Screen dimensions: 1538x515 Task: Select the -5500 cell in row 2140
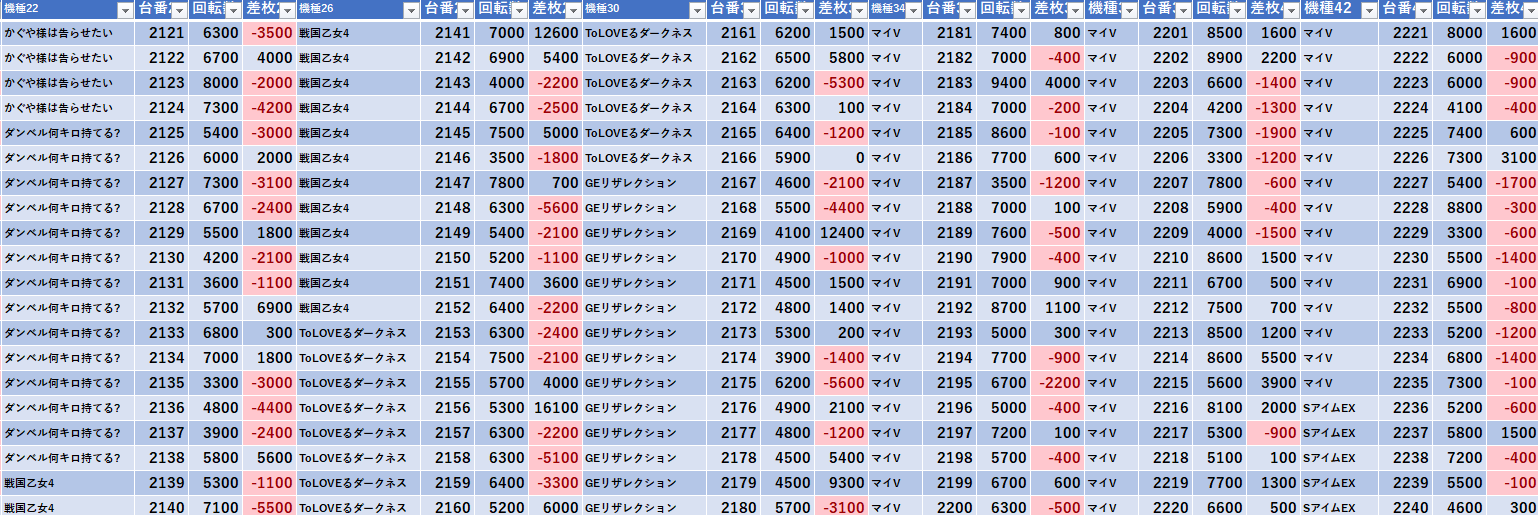(x=269, y=508)
